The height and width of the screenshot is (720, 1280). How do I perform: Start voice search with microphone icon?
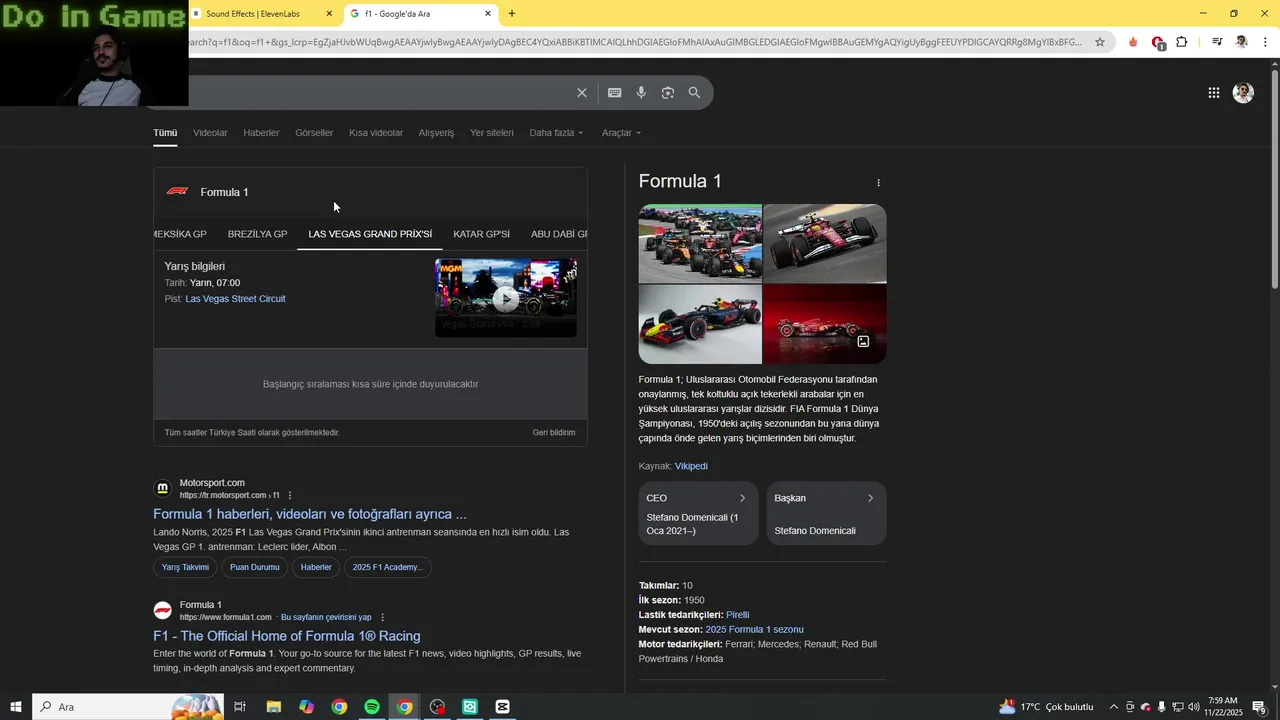click(x=641, y=93)
